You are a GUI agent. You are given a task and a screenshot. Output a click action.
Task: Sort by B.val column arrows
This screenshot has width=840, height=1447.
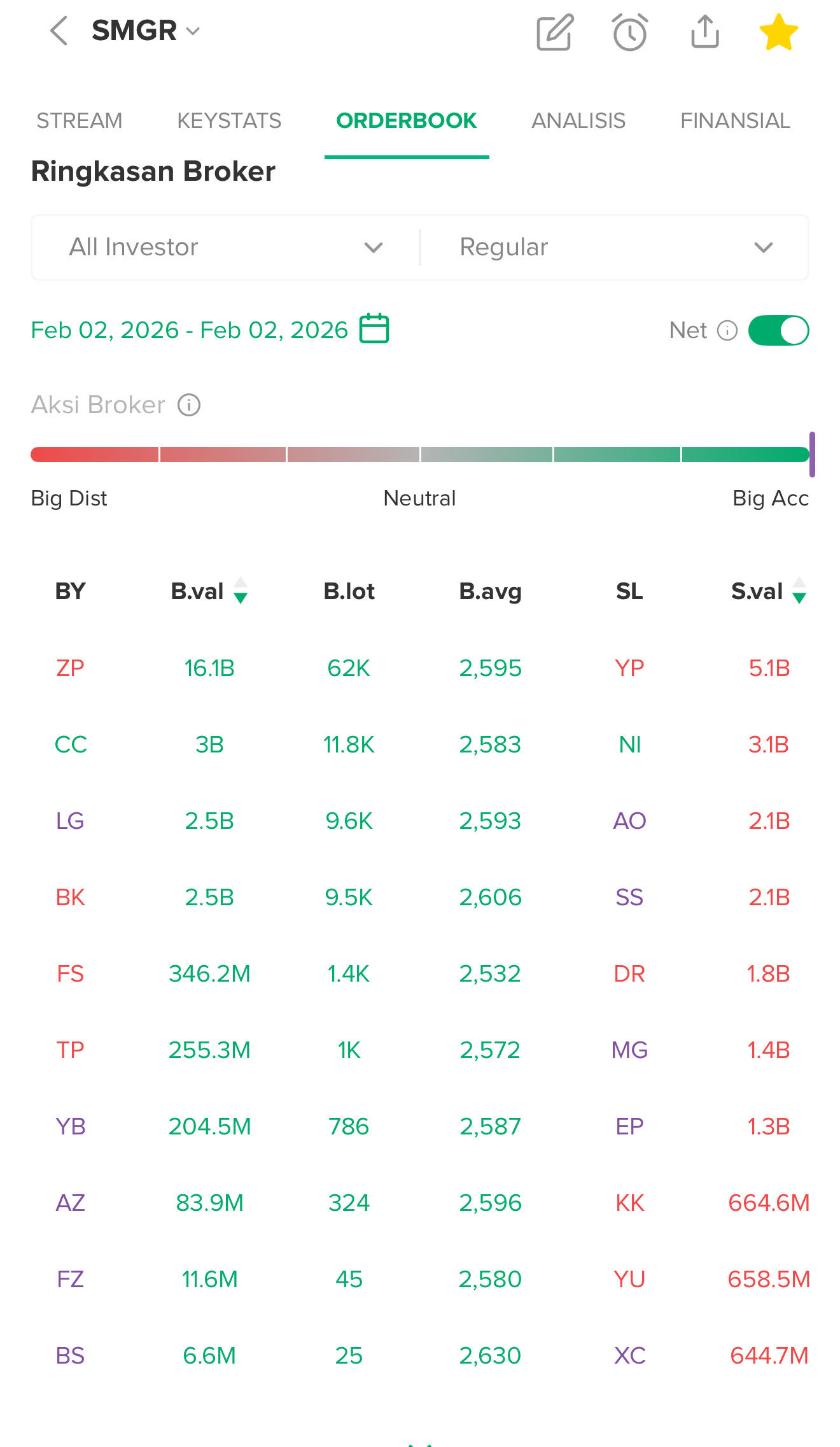[x=241, y=591]
